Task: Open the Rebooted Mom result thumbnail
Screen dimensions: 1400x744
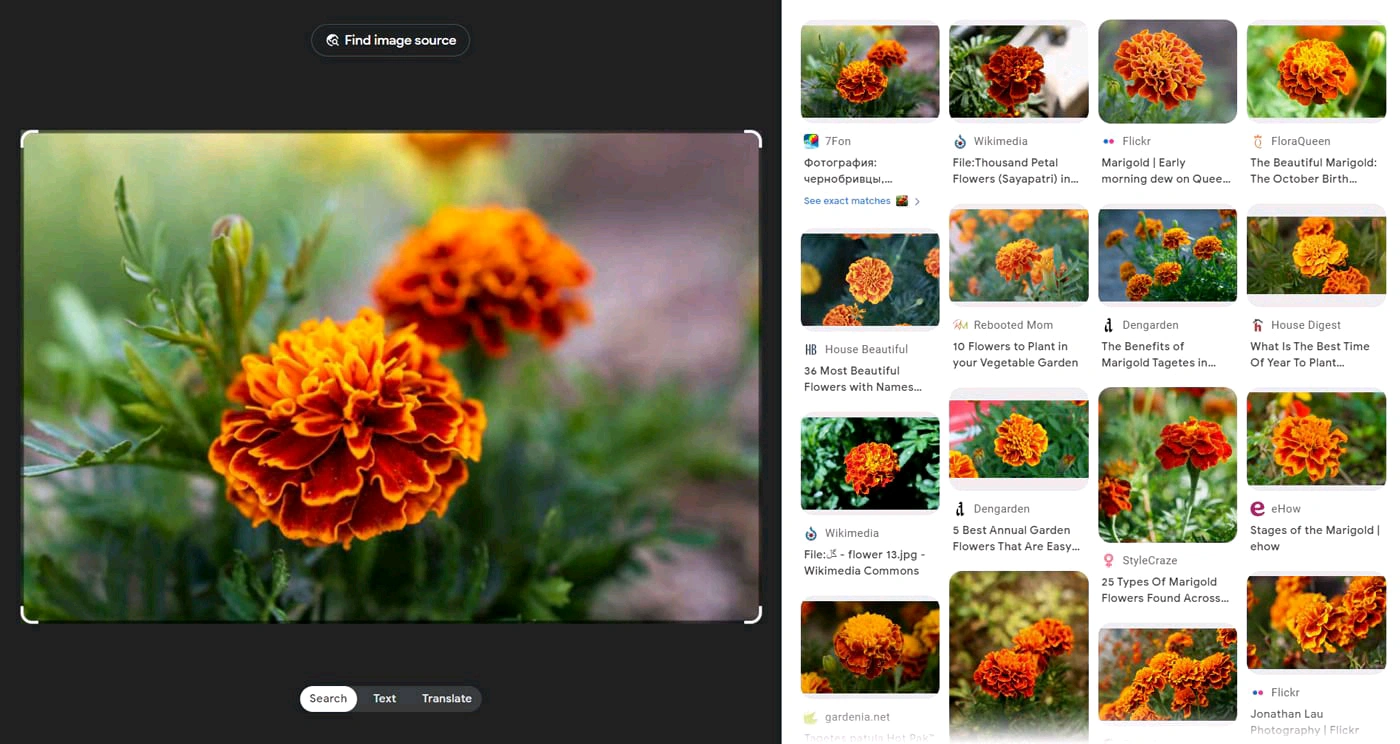Action: (x=1018, y=255)
